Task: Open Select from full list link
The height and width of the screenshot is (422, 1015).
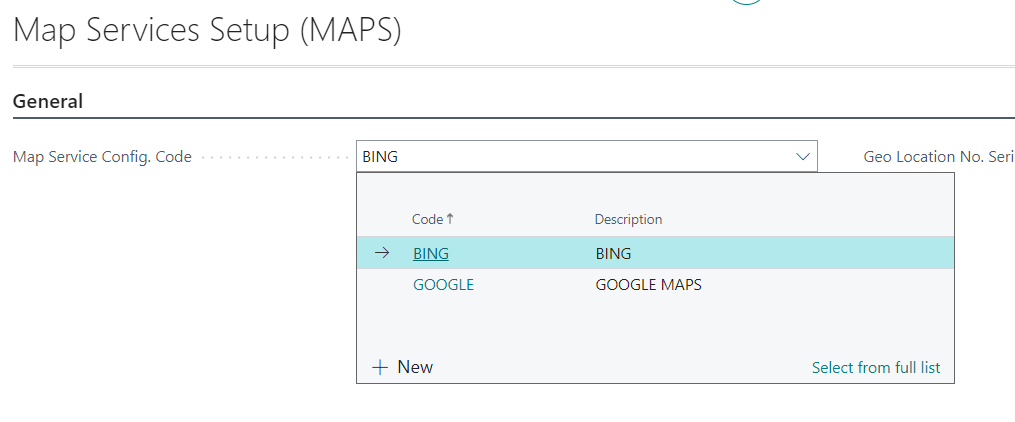Action: coord(876,368)
